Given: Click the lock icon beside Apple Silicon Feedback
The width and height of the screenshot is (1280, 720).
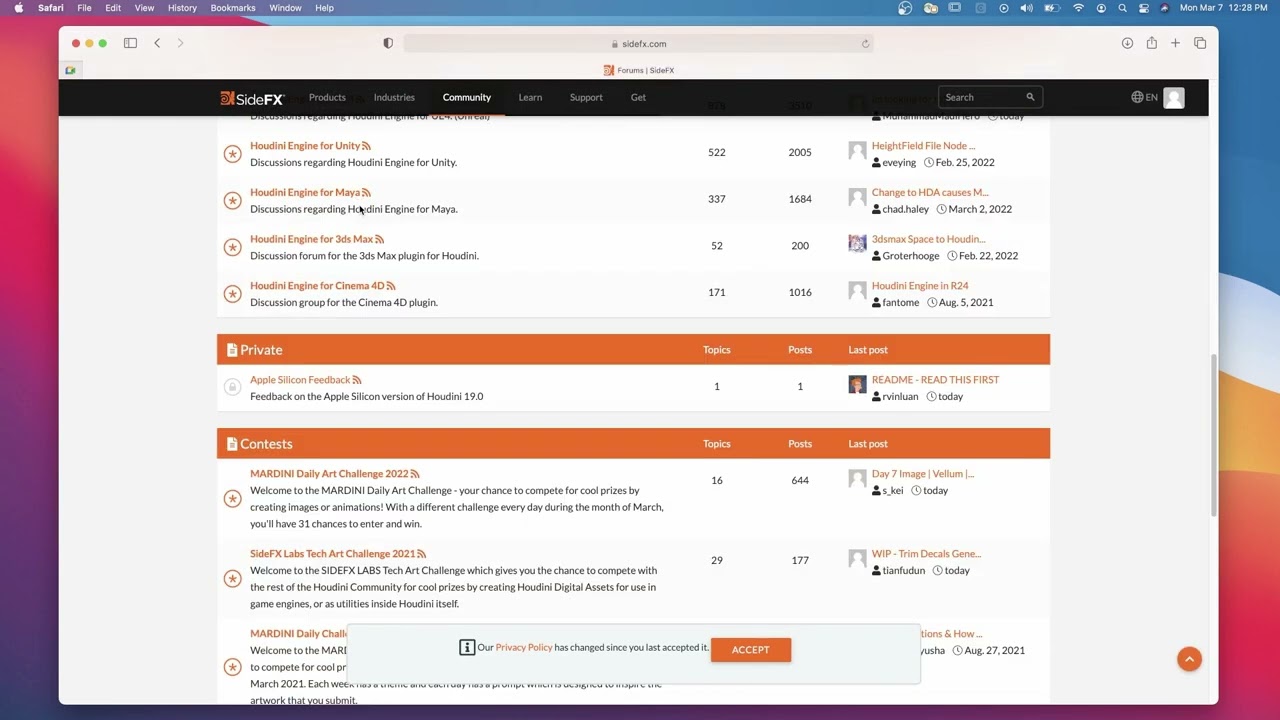Looking at the screenshot, I should [x=232, y=387].
